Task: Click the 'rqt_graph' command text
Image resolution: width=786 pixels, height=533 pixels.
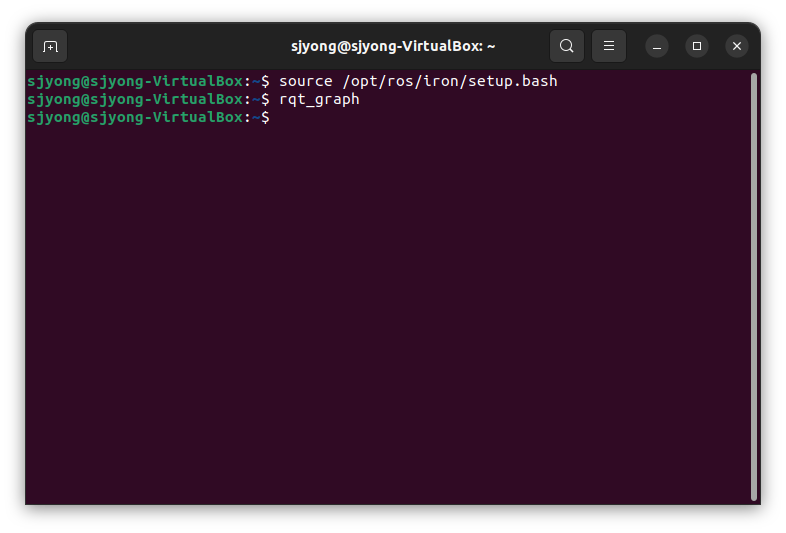Action: (x=319, y=99)
